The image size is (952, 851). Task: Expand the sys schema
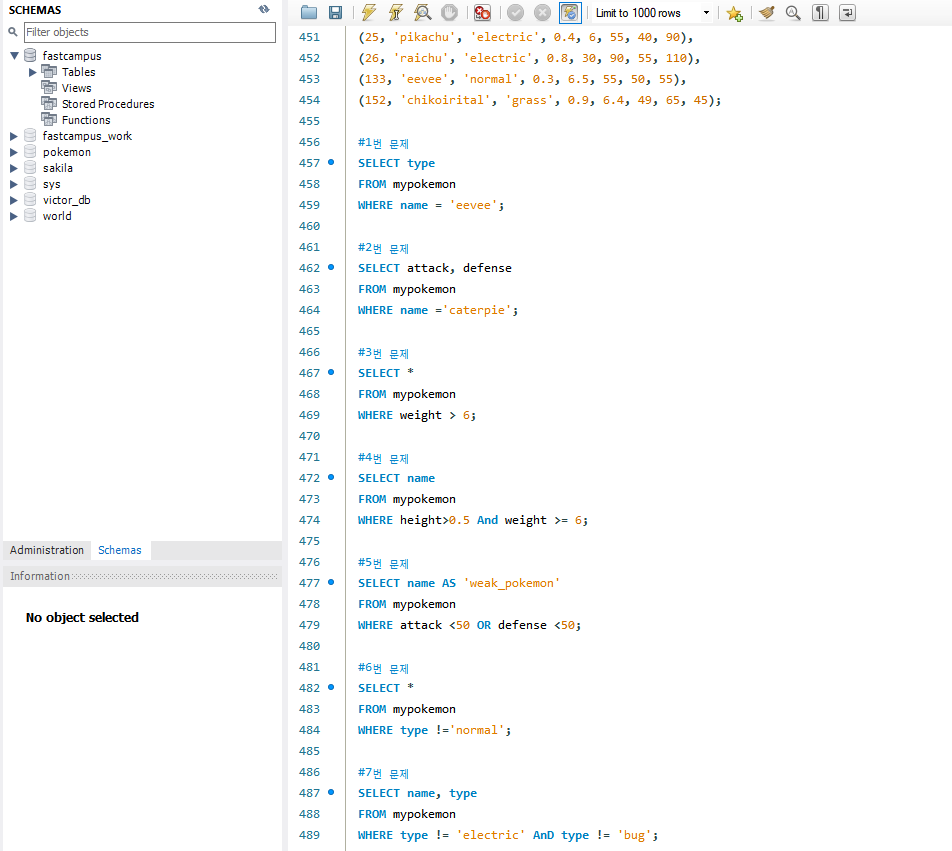pos(13,184)
